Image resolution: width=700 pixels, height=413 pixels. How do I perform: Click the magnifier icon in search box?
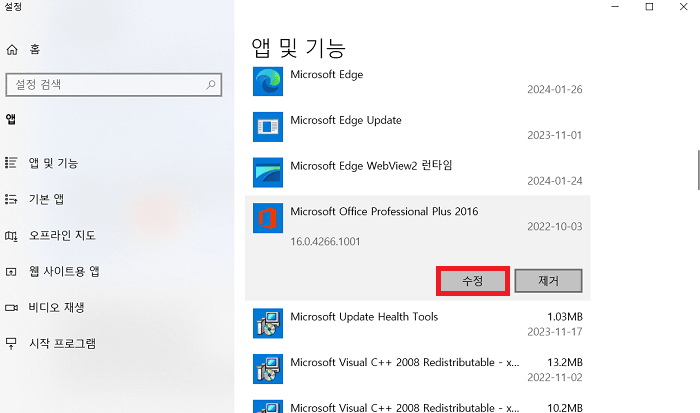211,84
